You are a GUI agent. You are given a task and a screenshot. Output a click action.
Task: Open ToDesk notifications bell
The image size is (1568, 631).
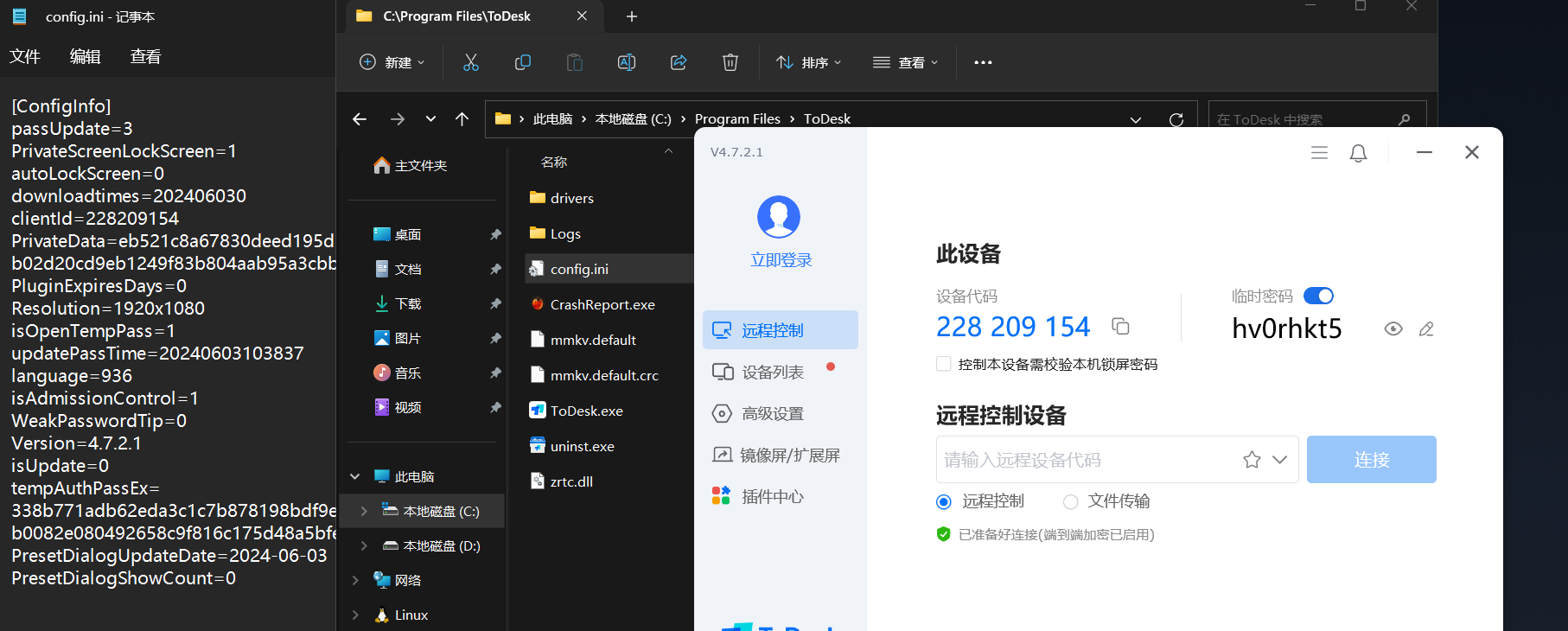click(x=1358, y=153)
